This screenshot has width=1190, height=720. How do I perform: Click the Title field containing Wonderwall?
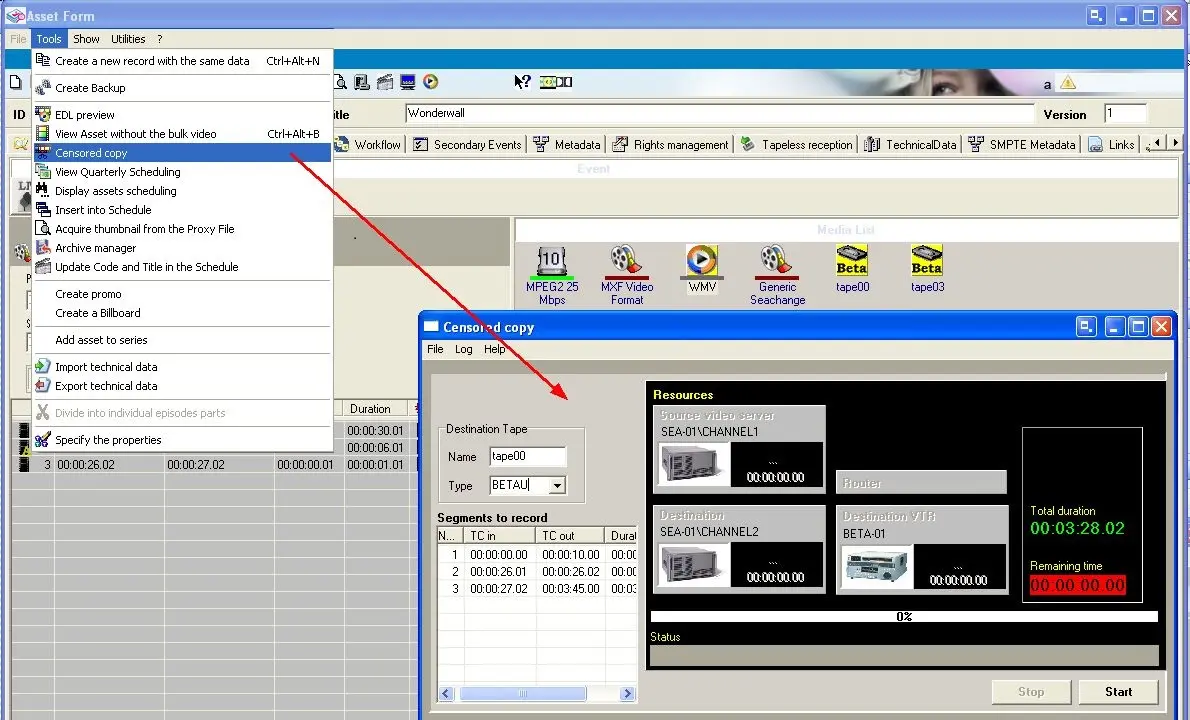pos(718,114)
